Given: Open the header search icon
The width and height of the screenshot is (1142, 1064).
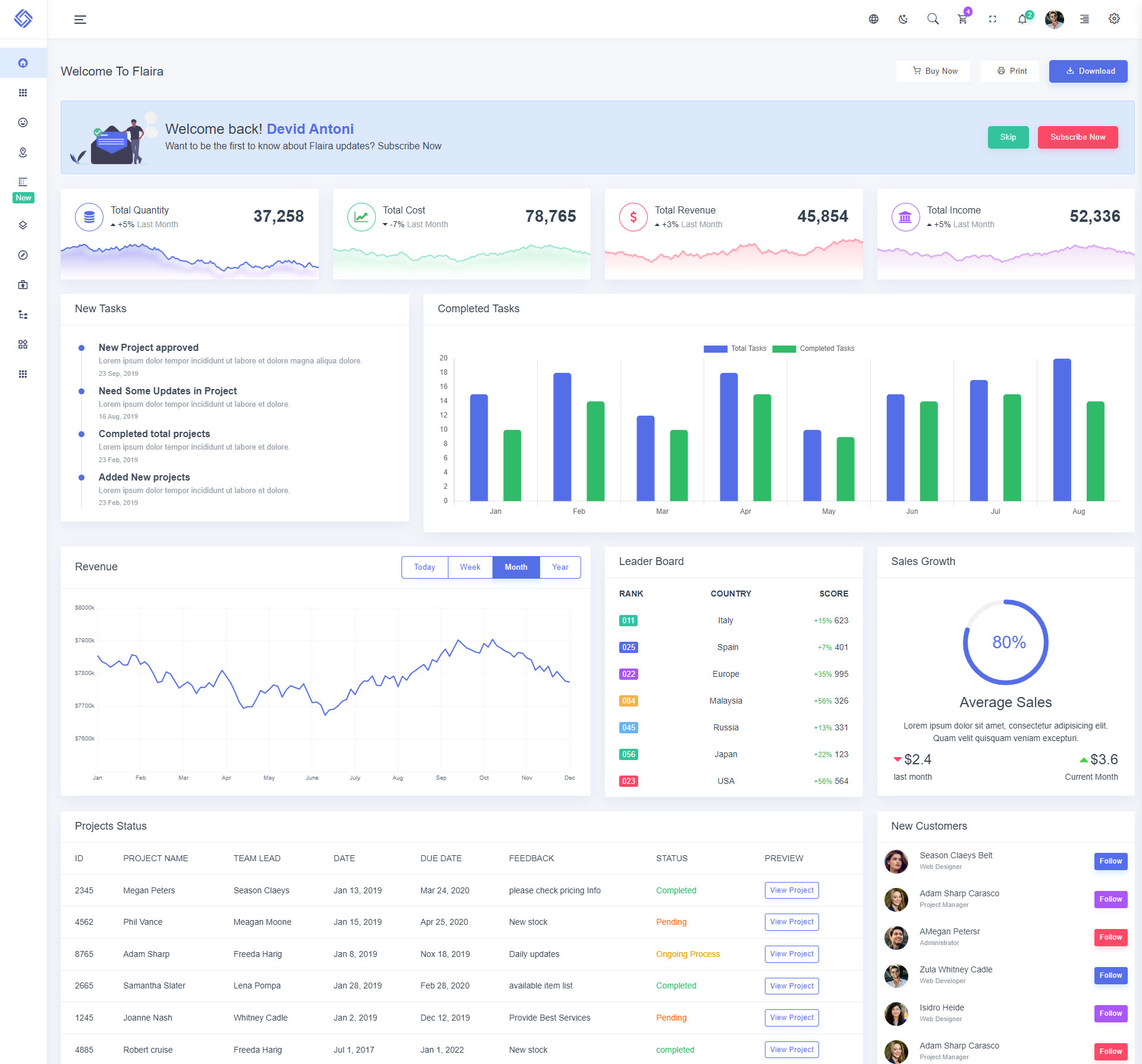Looking at the screenshot, I should 933,19.
